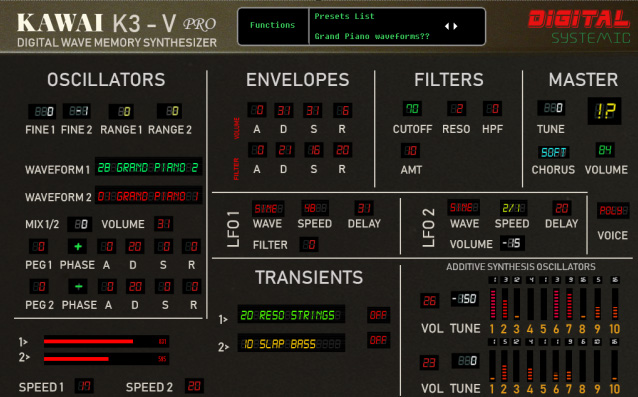This screenshot has width=638, height=397.
Task: Click the PEG 2 amount display
Action: pos(39,286)
